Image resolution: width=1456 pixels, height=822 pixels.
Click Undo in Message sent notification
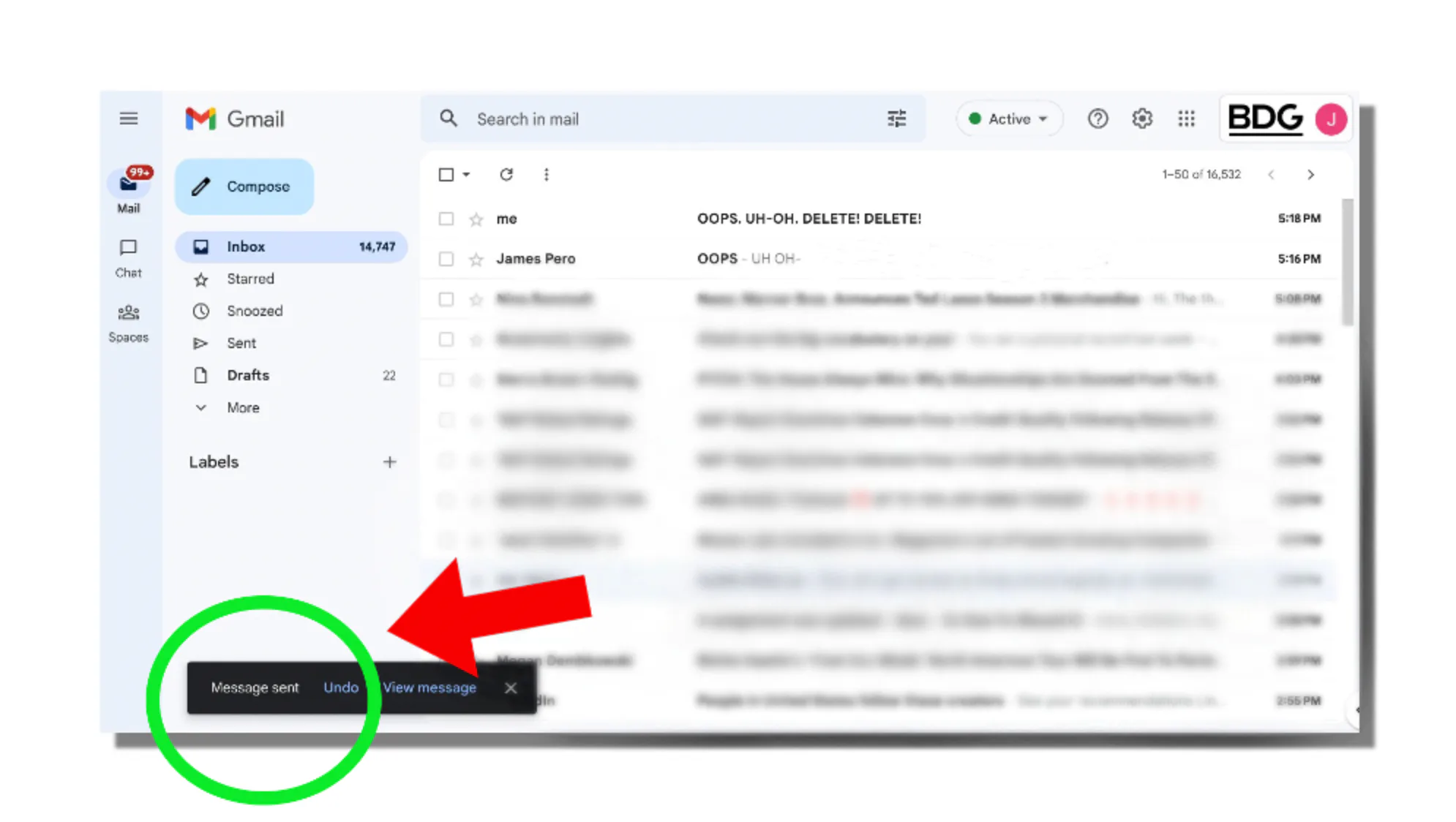[x=341, y=687]
